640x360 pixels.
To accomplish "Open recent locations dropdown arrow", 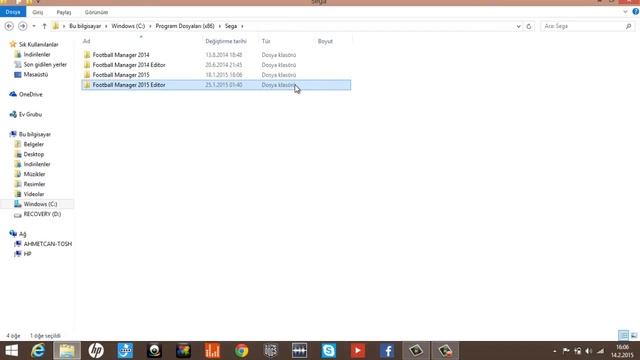I will tap(34, 26).
